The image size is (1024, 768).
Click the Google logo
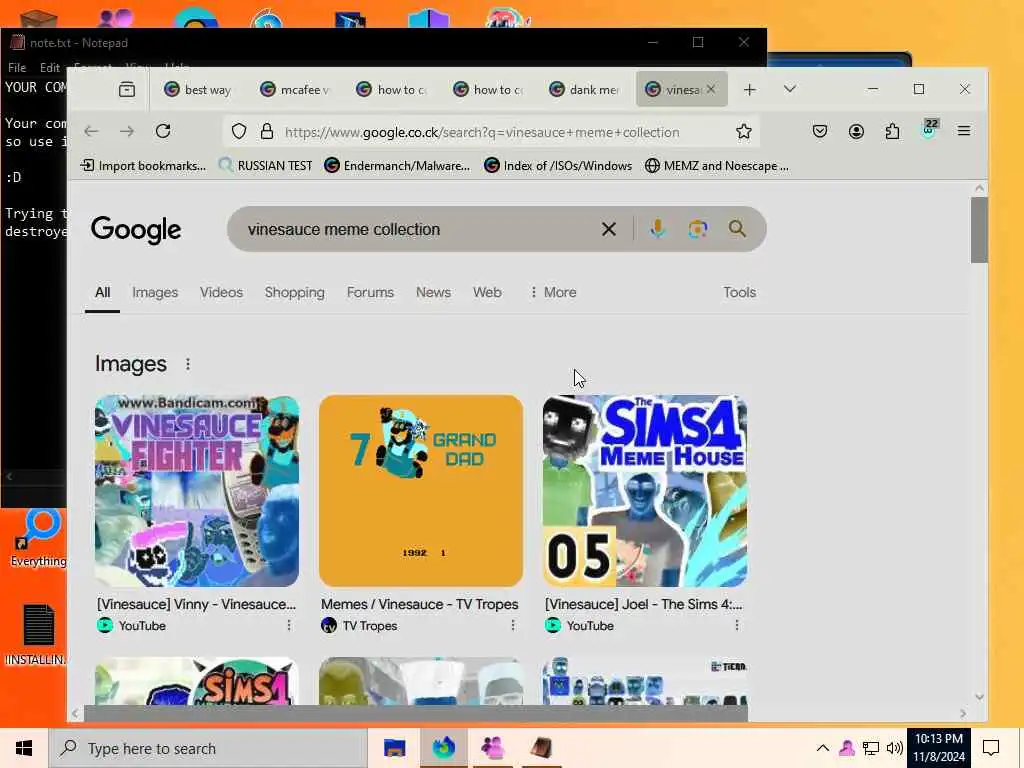(x=136, y=229)
